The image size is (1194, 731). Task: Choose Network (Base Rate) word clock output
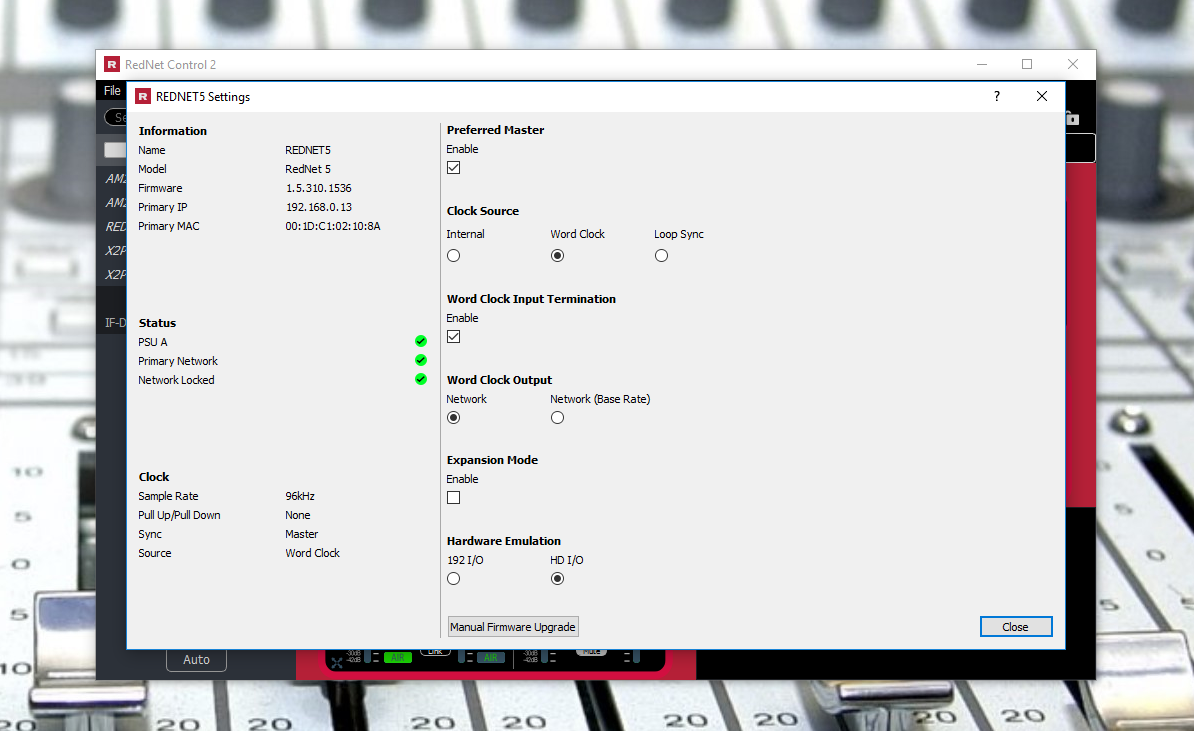(x=557, y=417)
